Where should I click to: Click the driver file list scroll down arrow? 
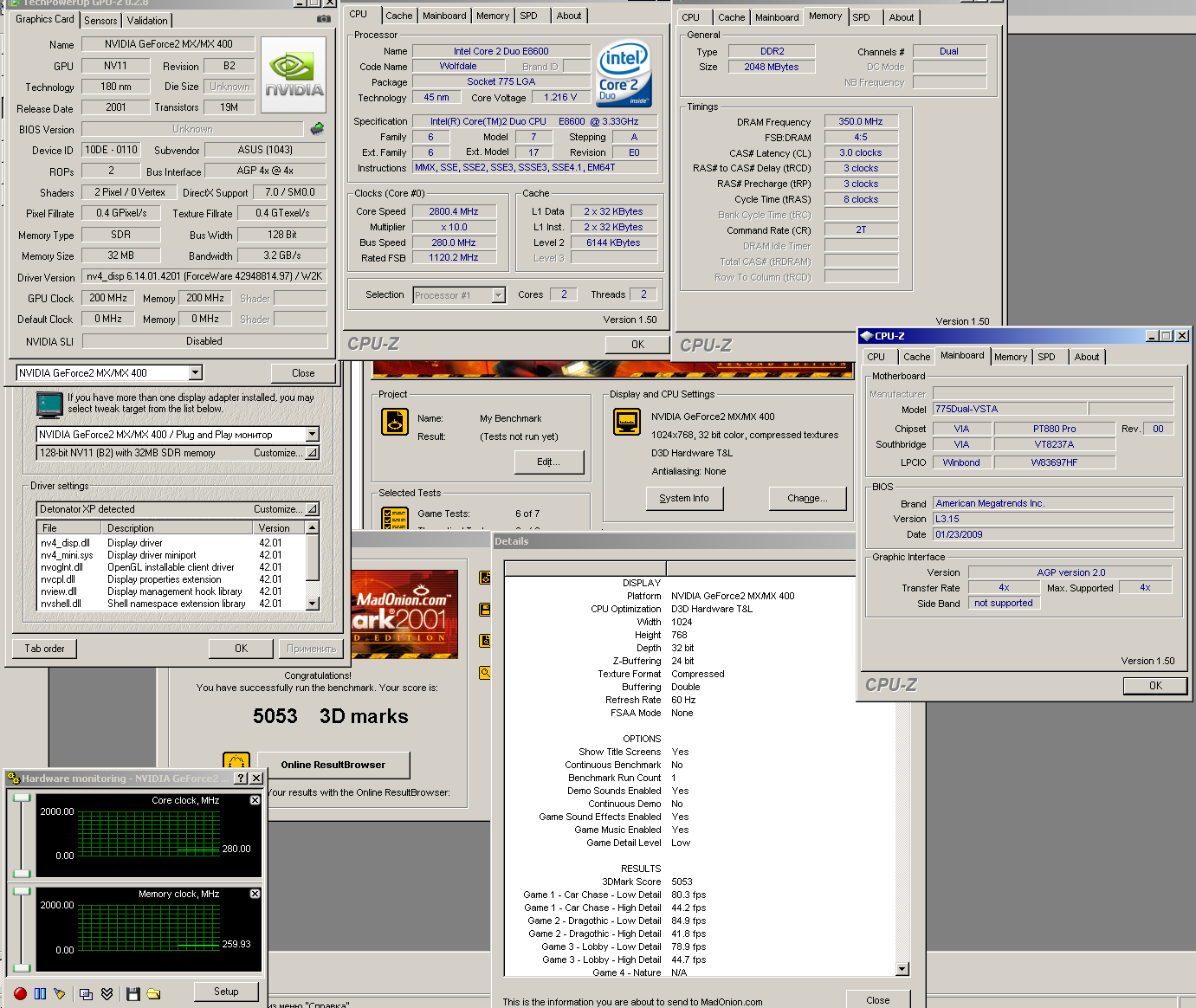[313, 604]
